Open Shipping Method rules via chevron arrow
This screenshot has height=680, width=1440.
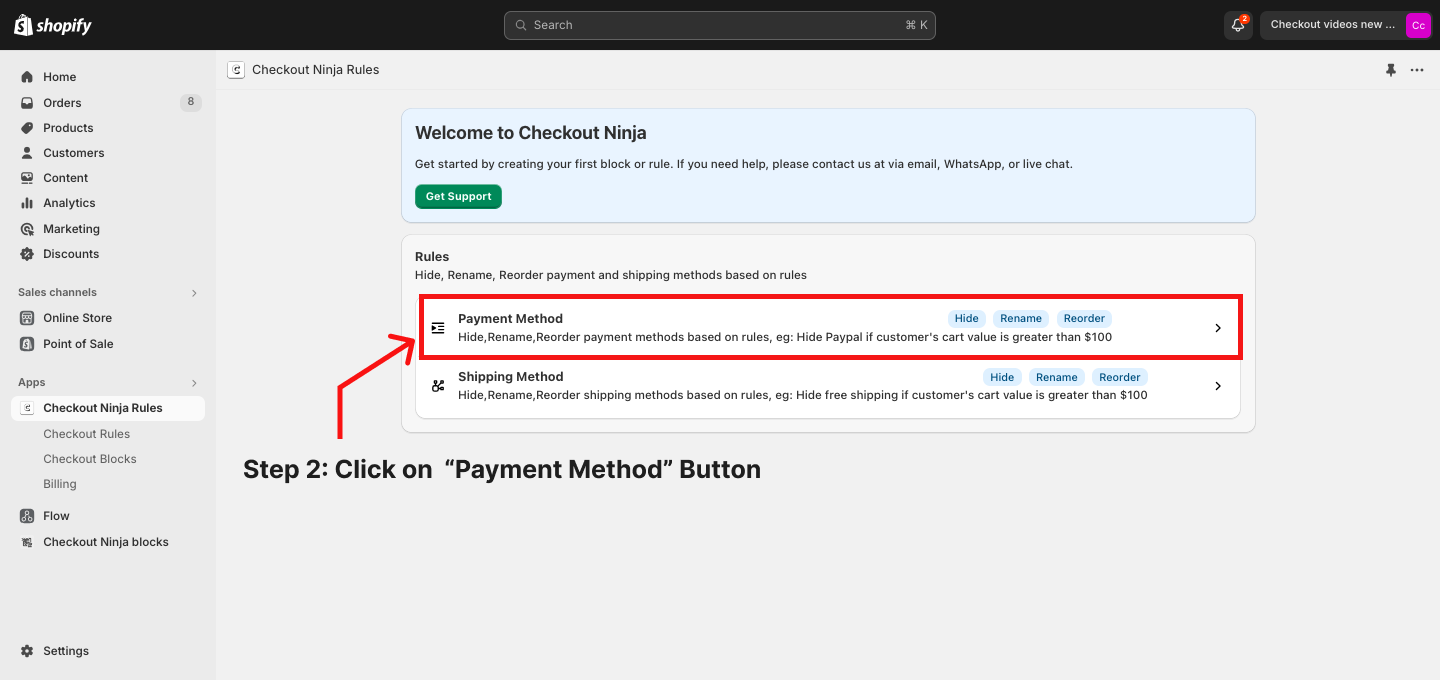1217,386
